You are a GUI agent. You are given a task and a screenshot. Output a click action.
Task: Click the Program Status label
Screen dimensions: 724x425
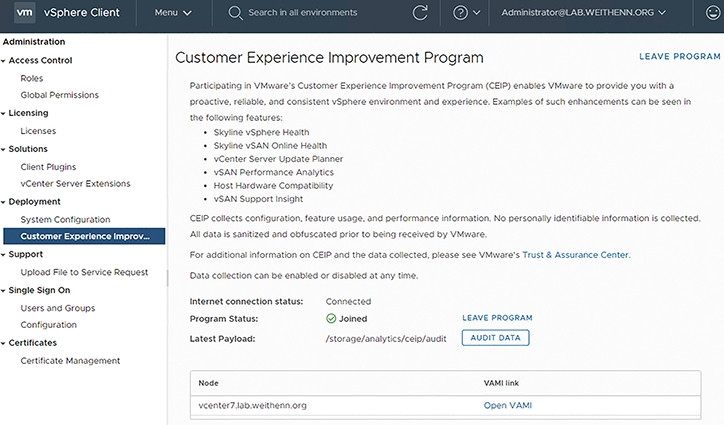pos(224,319)
